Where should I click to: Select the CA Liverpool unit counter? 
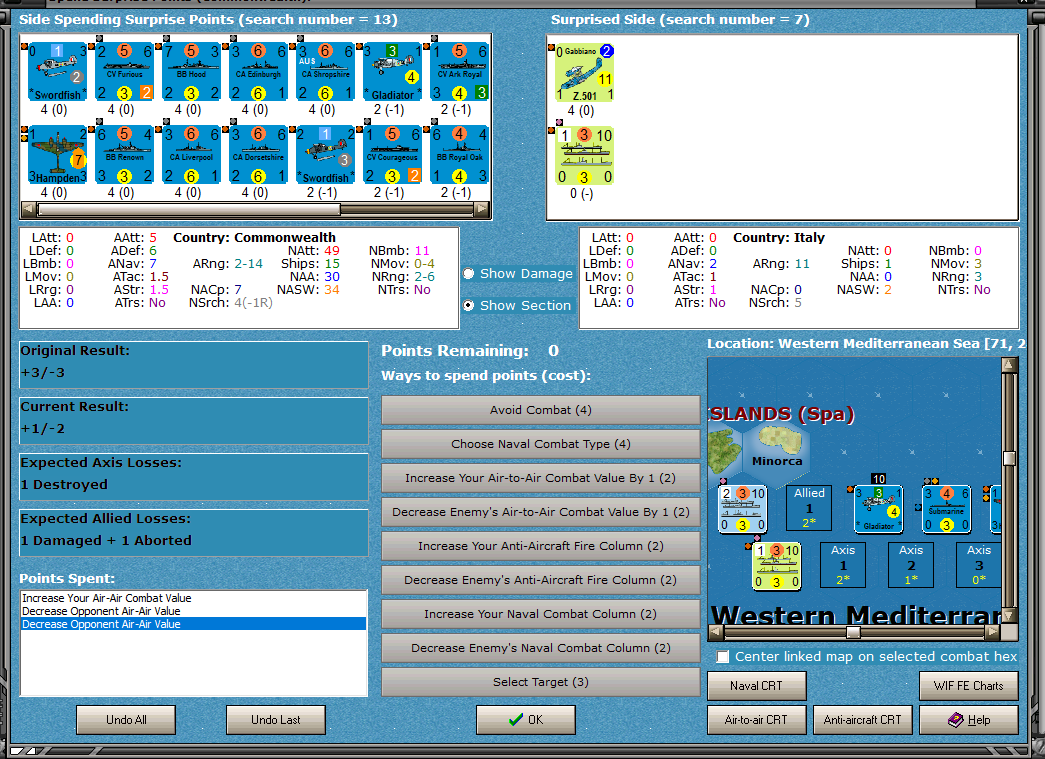pos(191,155)
